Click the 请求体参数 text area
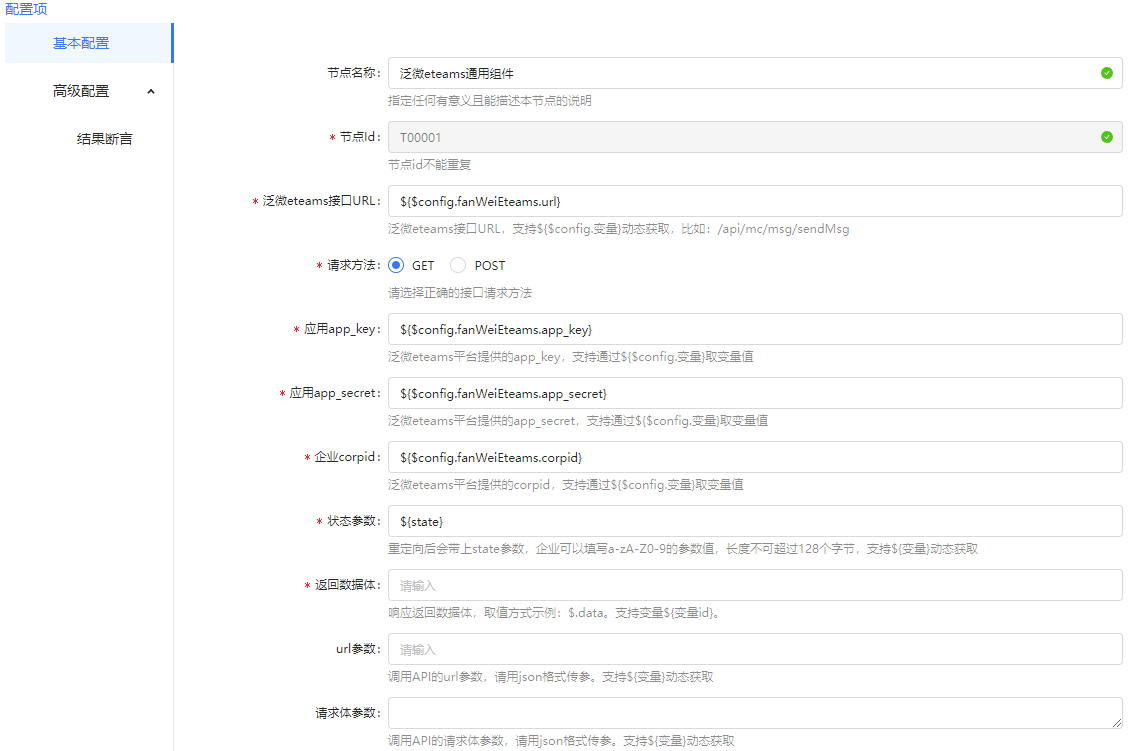 754,713
